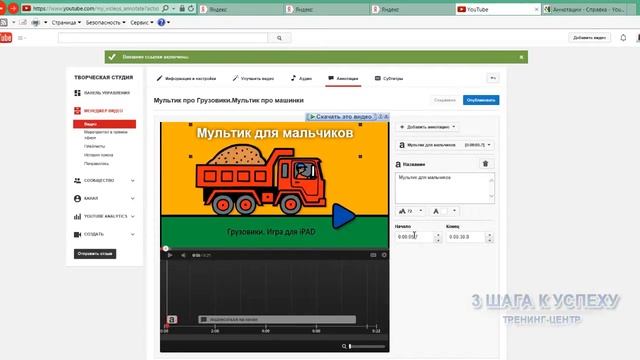The image size is (640, 360).
Task: Click the browser forward arrow button
Action: pyautogui.click(x=13, y=8)
